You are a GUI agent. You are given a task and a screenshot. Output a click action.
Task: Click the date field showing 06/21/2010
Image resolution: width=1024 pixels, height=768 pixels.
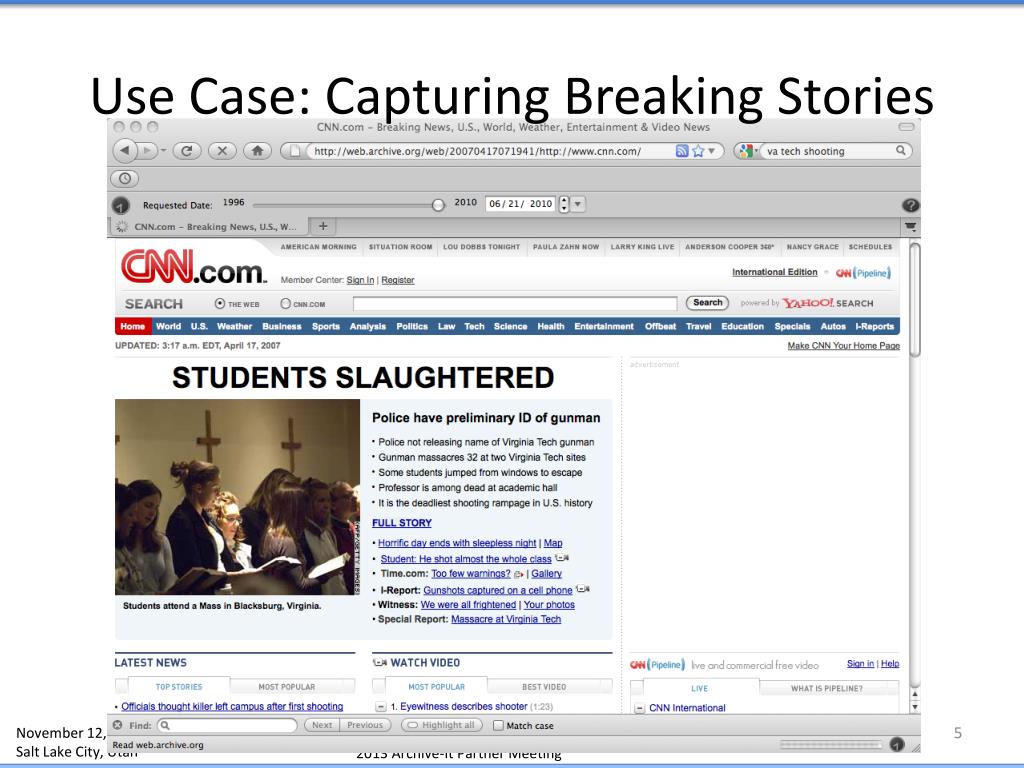[x=520, y=204]
